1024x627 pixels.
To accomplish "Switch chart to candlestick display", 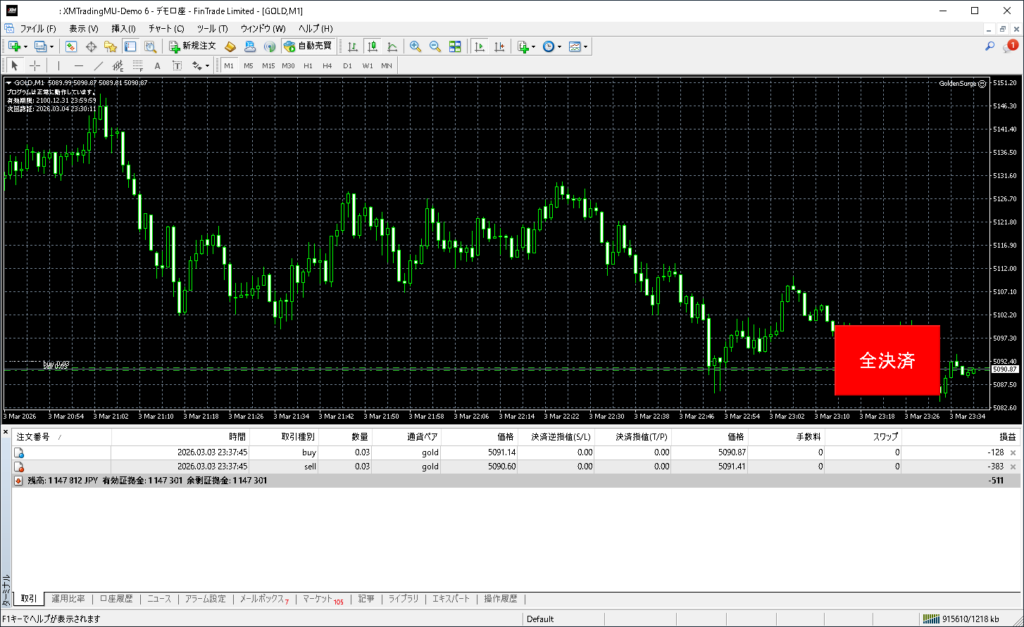I will tap(372, 46).
